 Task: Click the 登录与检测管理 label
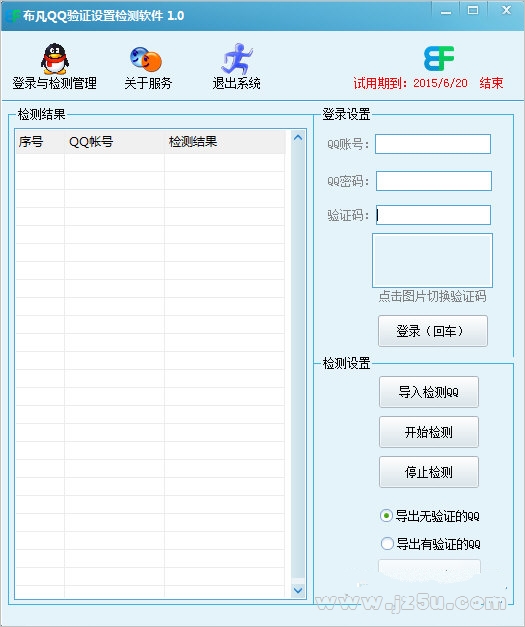click(x=55, y=83)
